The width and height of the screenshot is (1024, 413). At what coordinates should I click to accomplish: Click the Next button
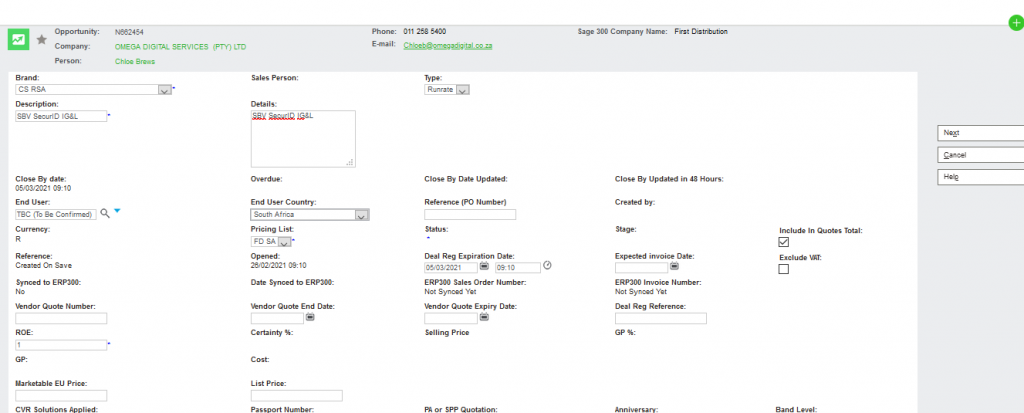coord(980,132)
